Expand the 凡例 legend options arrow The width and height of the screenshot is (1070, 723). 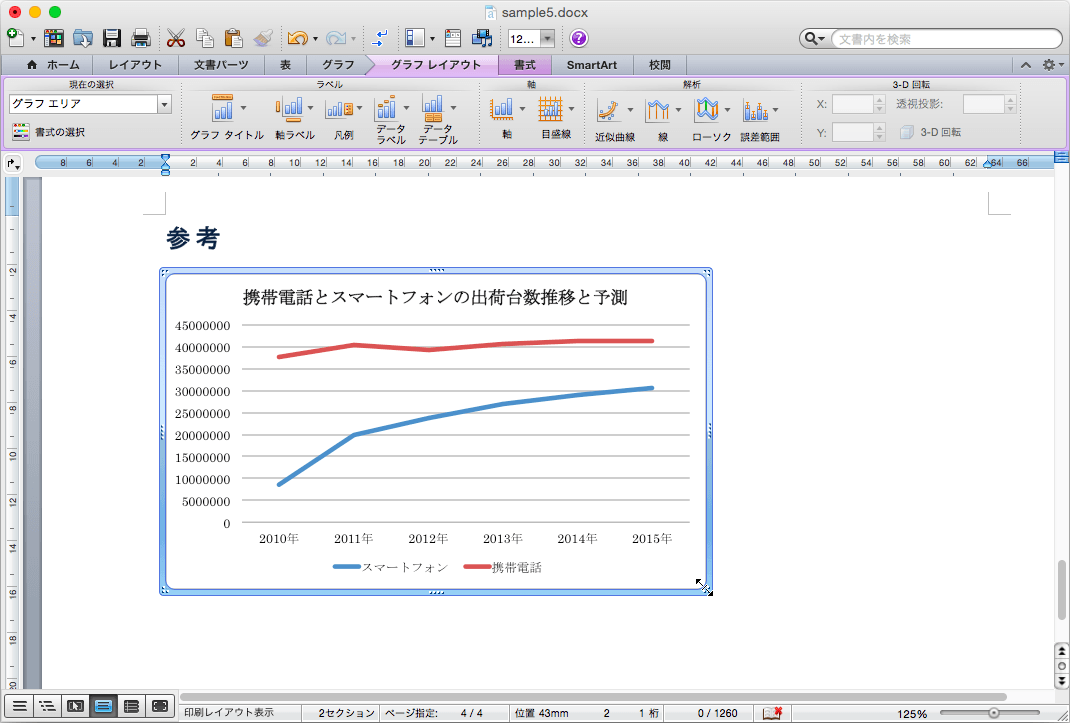359,108
